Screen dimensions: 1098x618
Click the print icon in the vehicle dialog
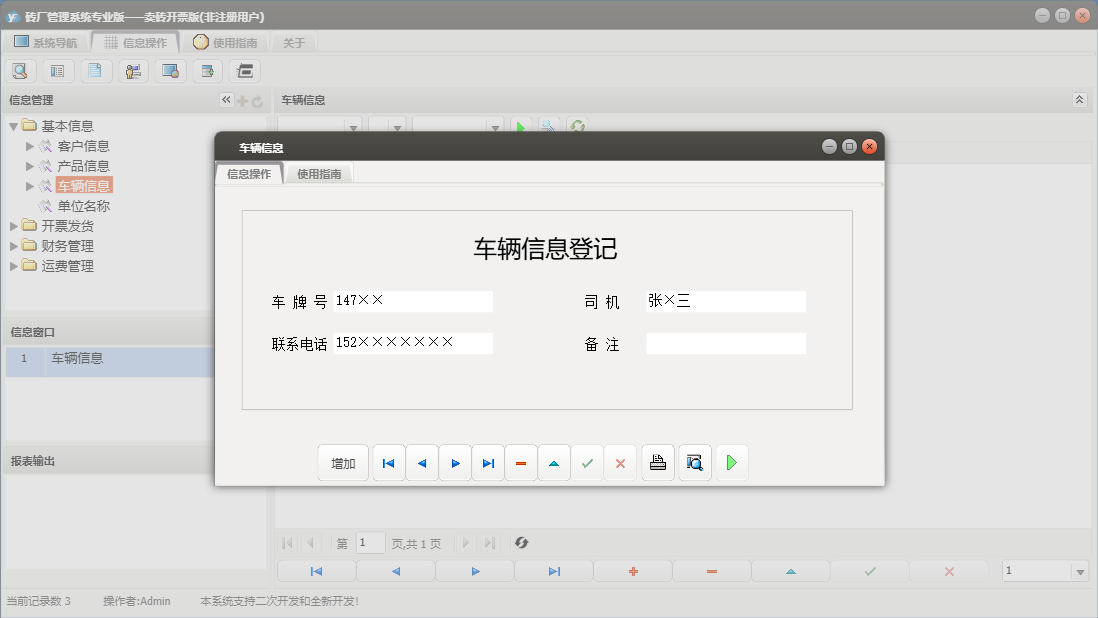click(657, 462)
